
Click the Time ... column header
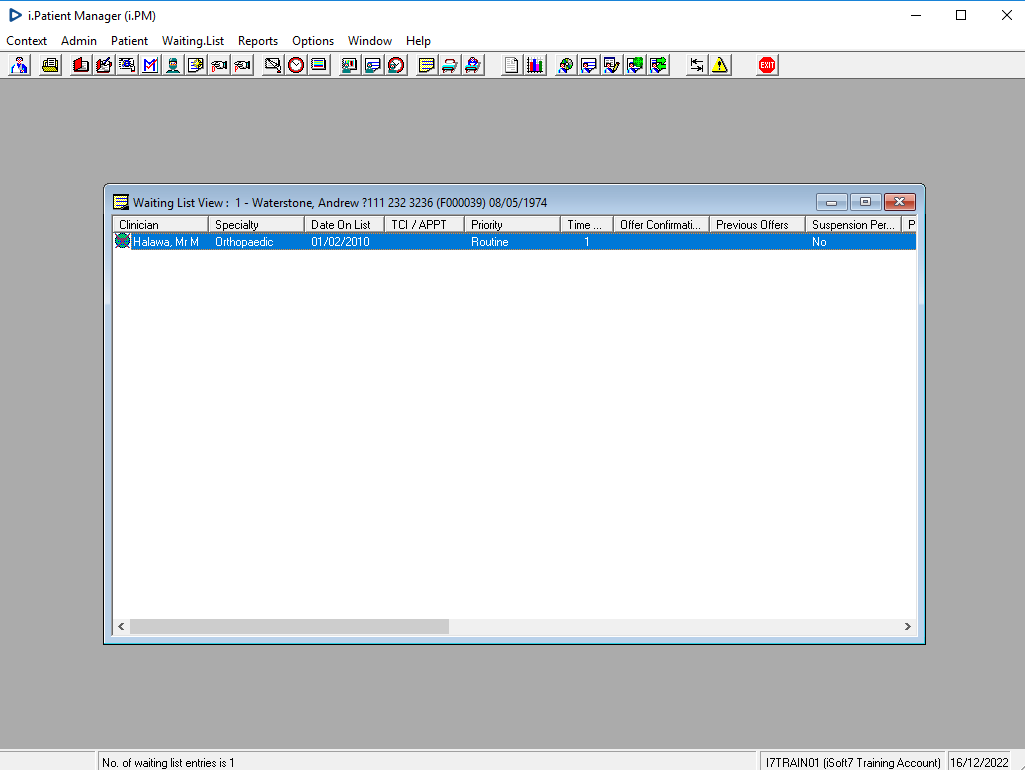pyautogui.click(x=587, y=225)
